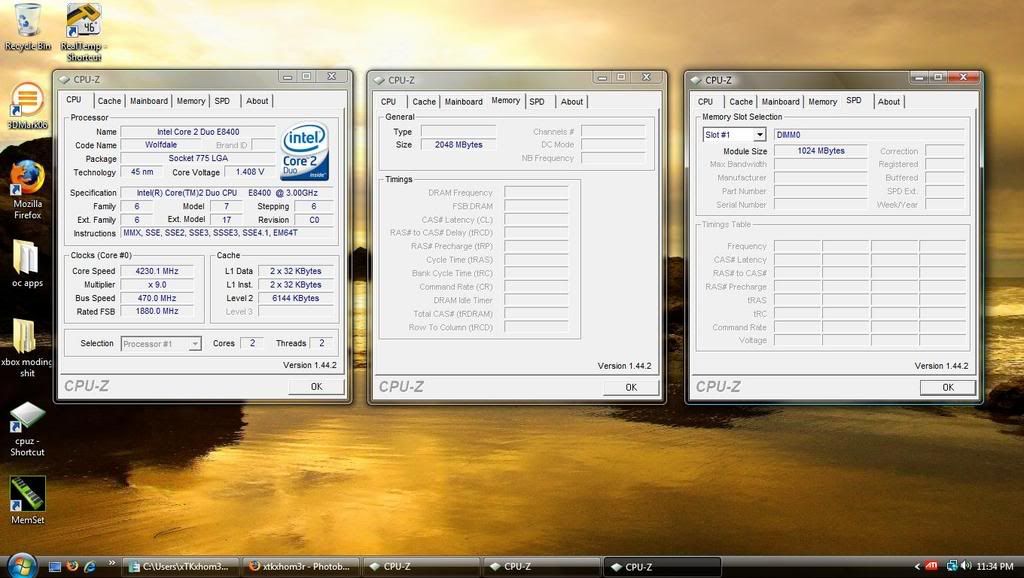Open the MemSet desktop shortcut
The image size is (1024, 578).
point(27,500)
